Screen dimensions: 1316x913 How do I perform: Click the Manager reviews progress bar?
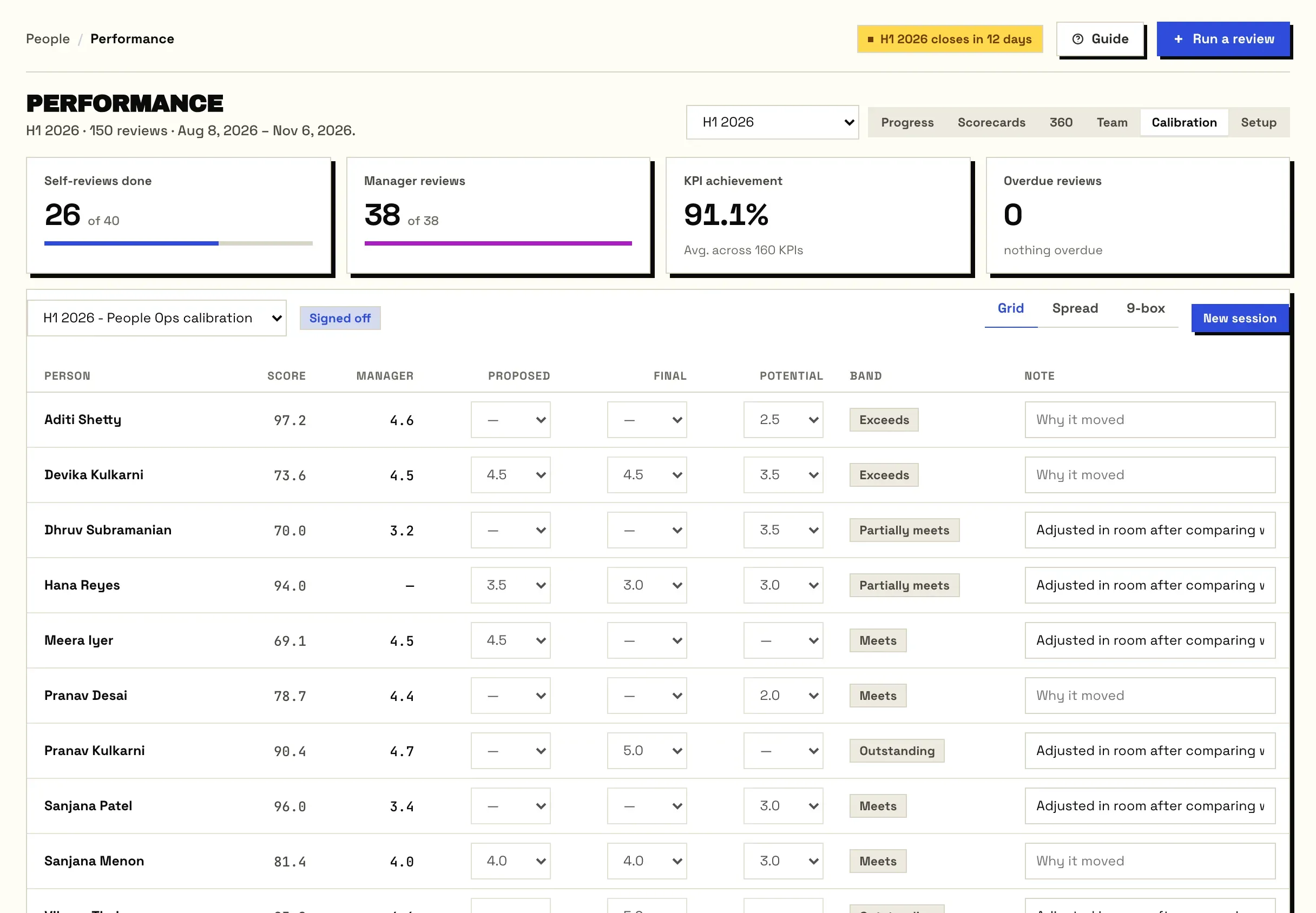[x=498, y=244]
